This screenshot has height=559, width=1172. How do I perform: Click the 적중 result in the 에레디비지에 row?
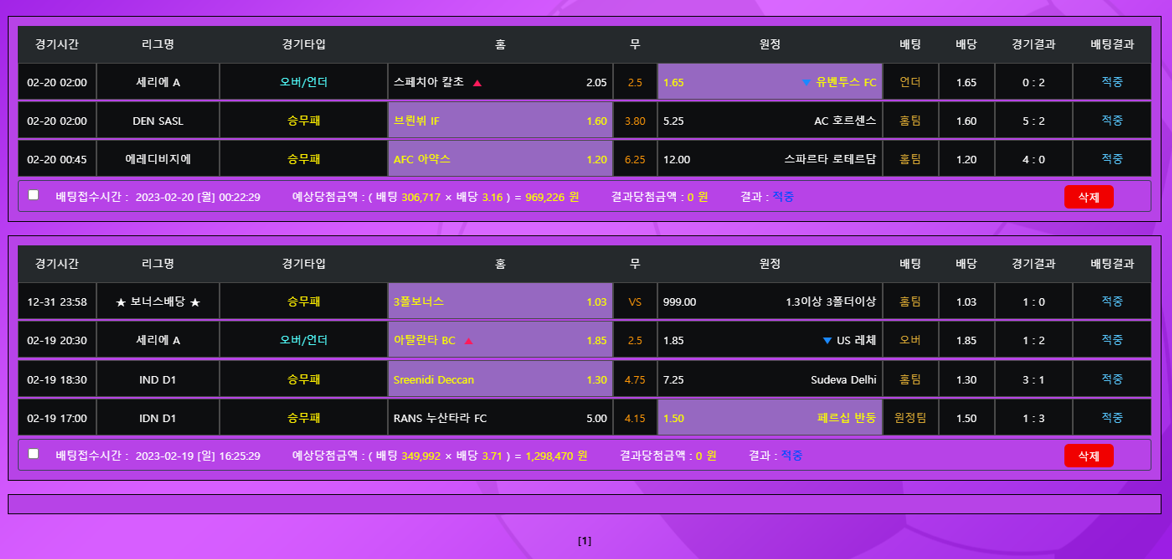tap(1112, 159)
